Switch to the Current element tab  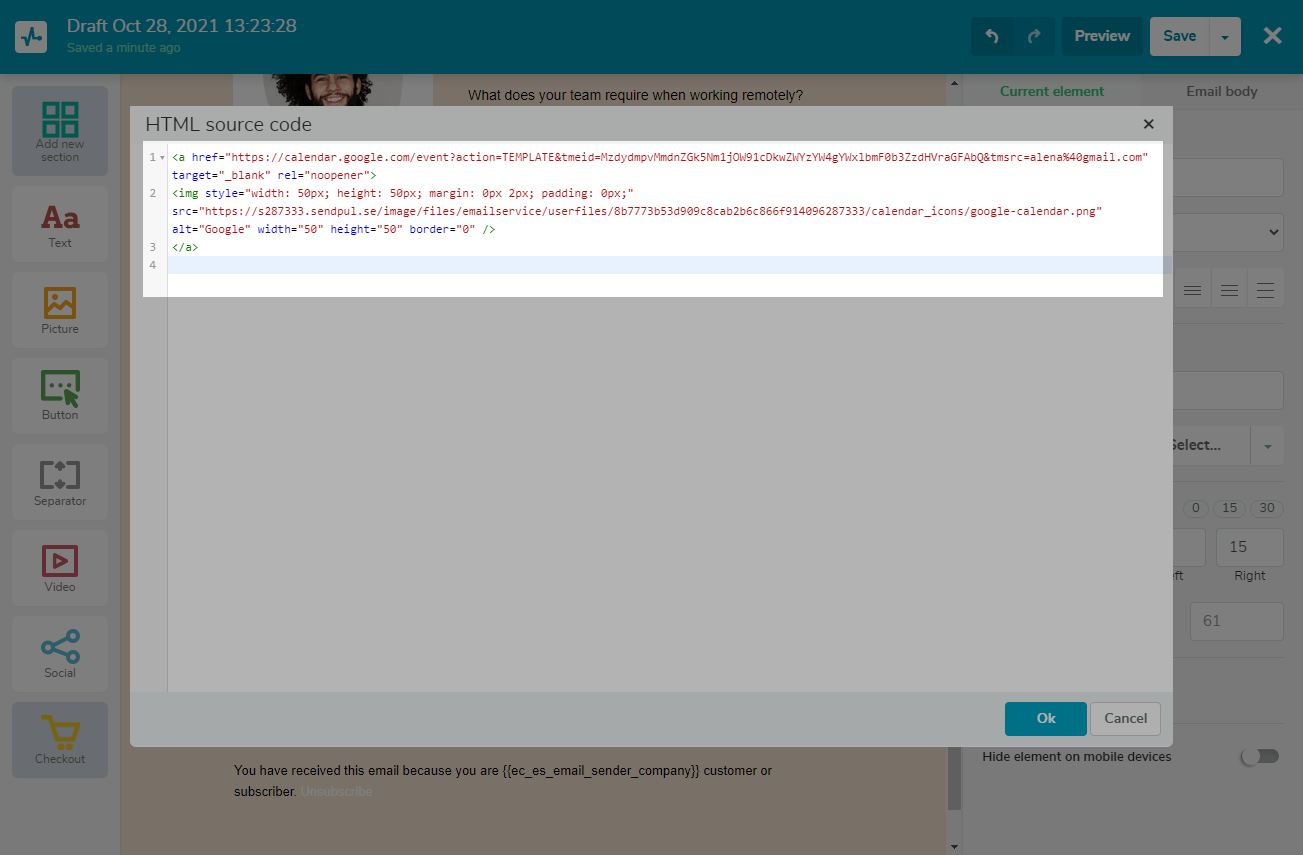[1052, 91]
